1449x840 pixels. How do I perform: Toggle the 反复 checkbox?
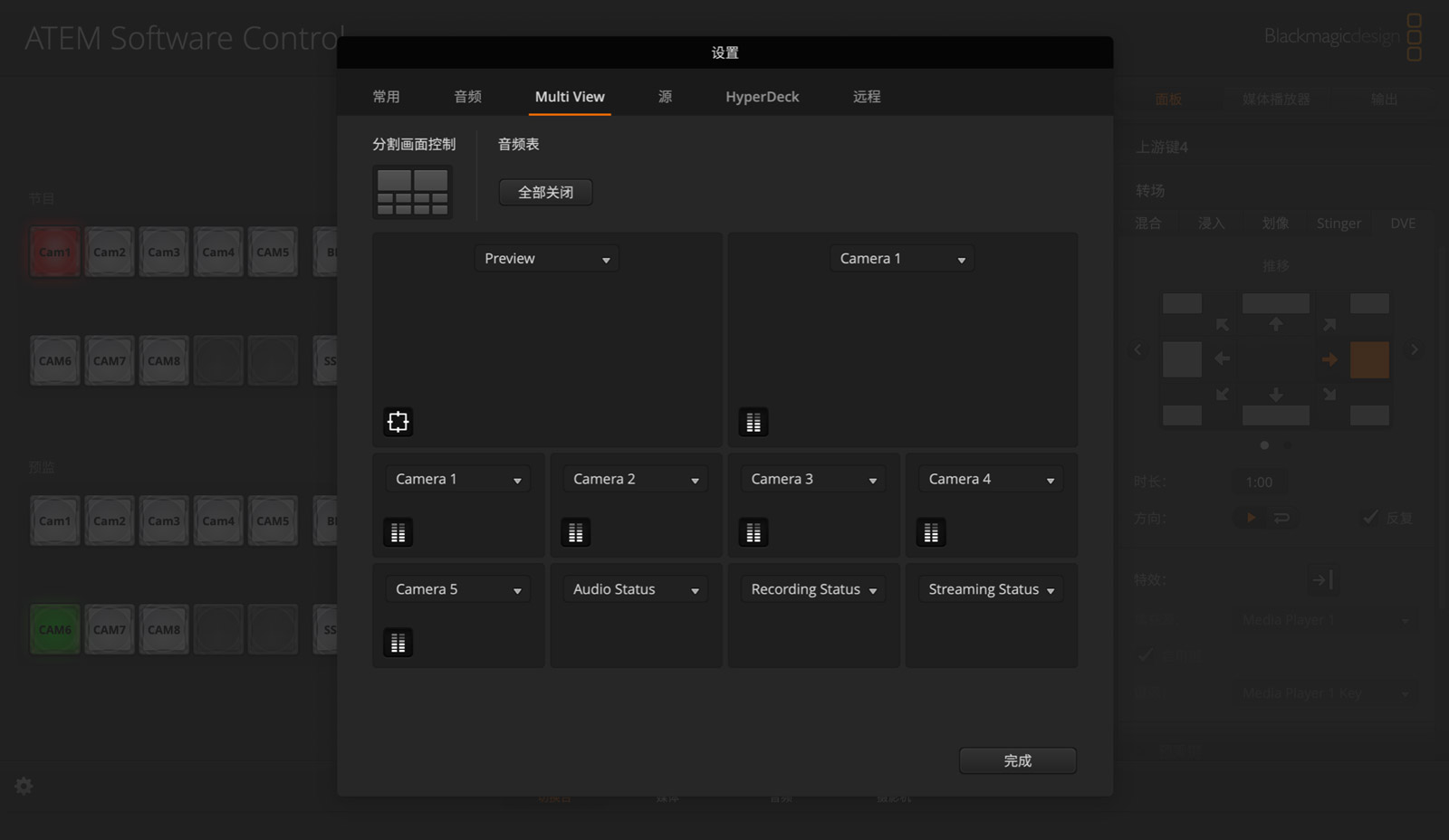1371,517
